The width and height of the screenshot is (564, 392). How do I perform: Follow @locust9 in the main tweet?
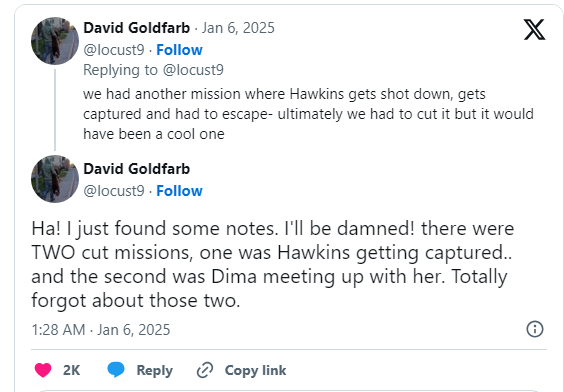click(x=179, y=191)
